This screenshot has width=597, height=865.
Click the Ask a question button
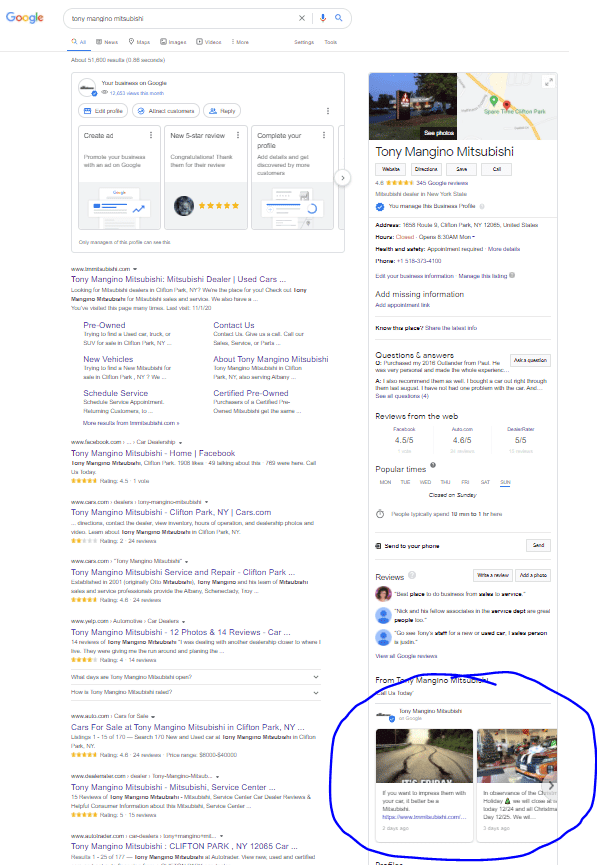pyautogui.click(x=530, y=360)
